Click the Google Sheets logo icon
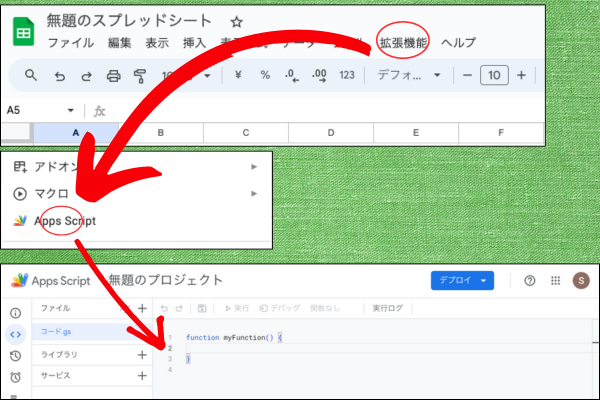 click(x=23, y=31)
